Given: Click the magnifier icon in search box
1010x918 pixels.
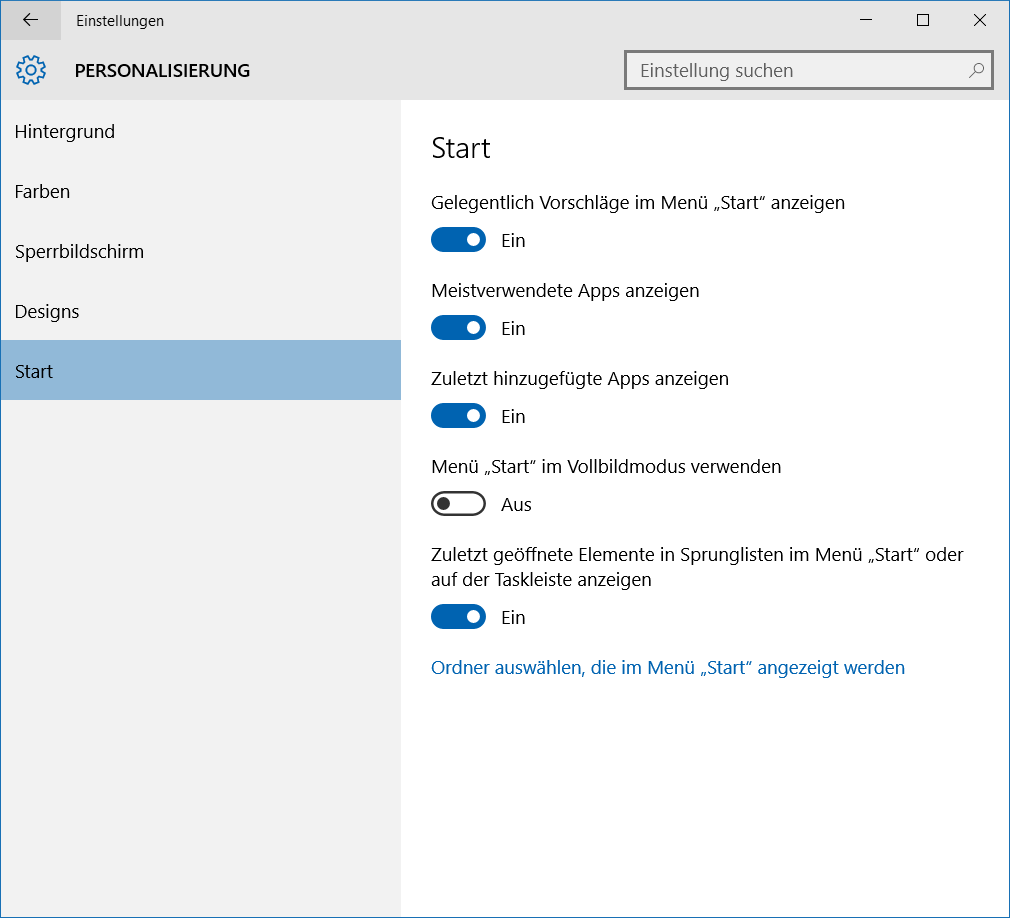Looking at the screenshot, I should (976, 70).
